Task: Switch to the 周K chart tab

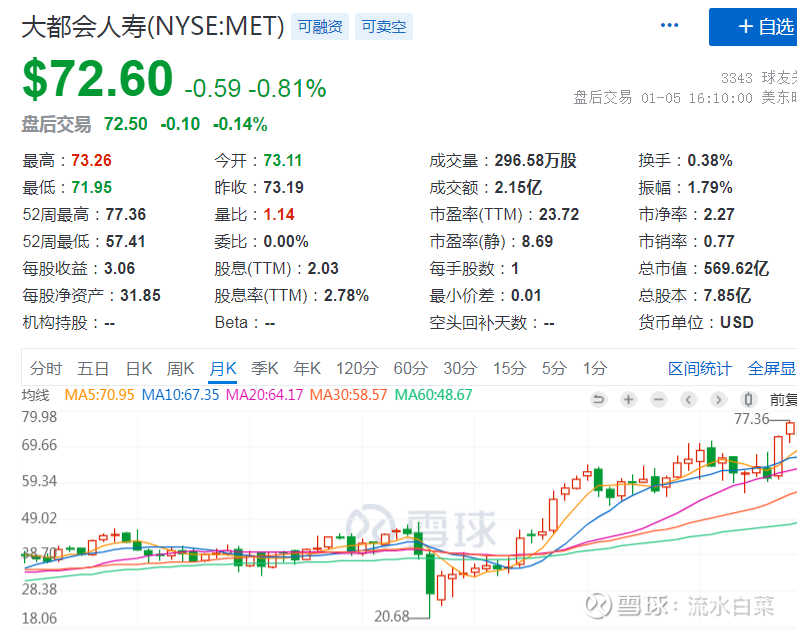Action: click(180, 368)
